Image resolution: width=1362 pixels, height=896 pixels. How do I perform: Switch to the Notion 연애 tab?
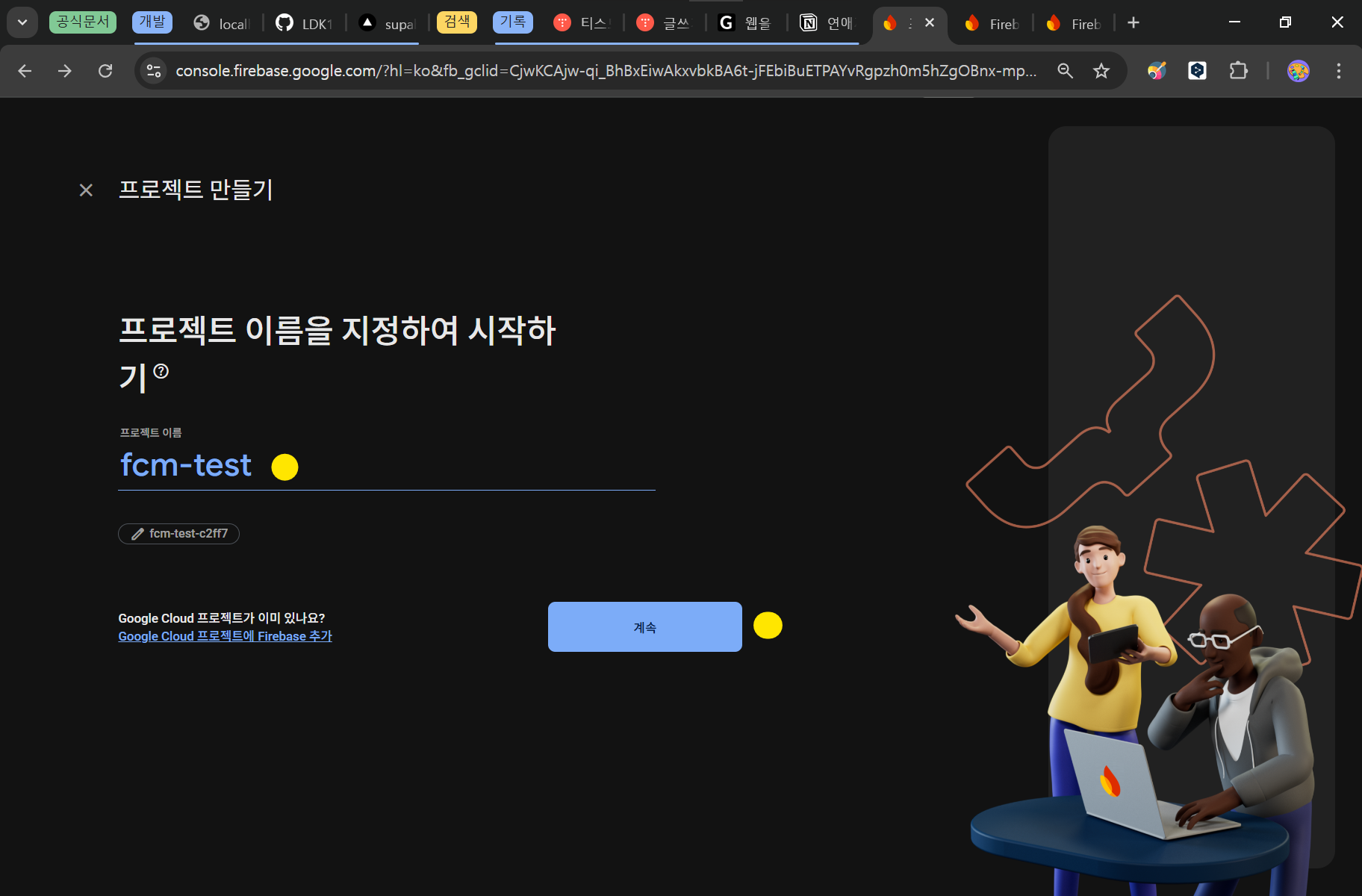(x=828, y=23)
